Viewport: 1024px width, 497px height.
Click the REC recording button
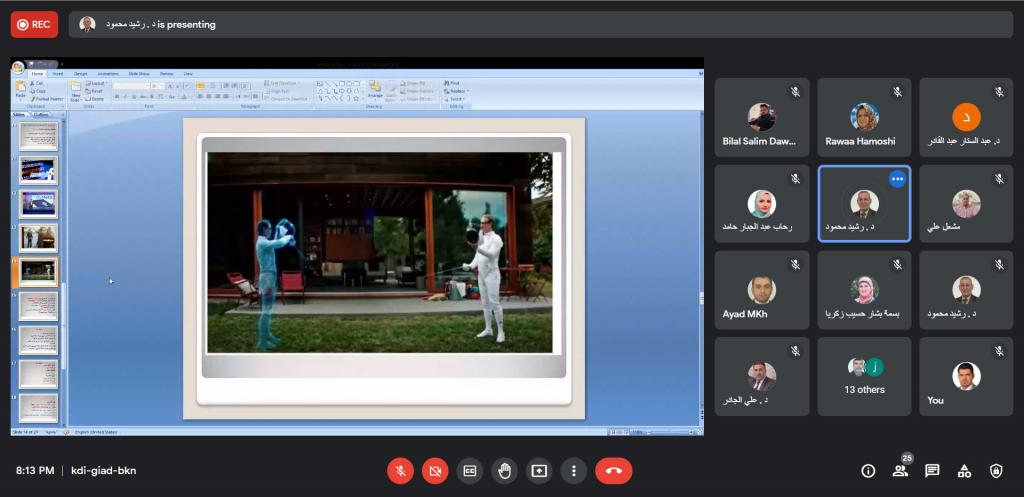(x=34, y=24)
